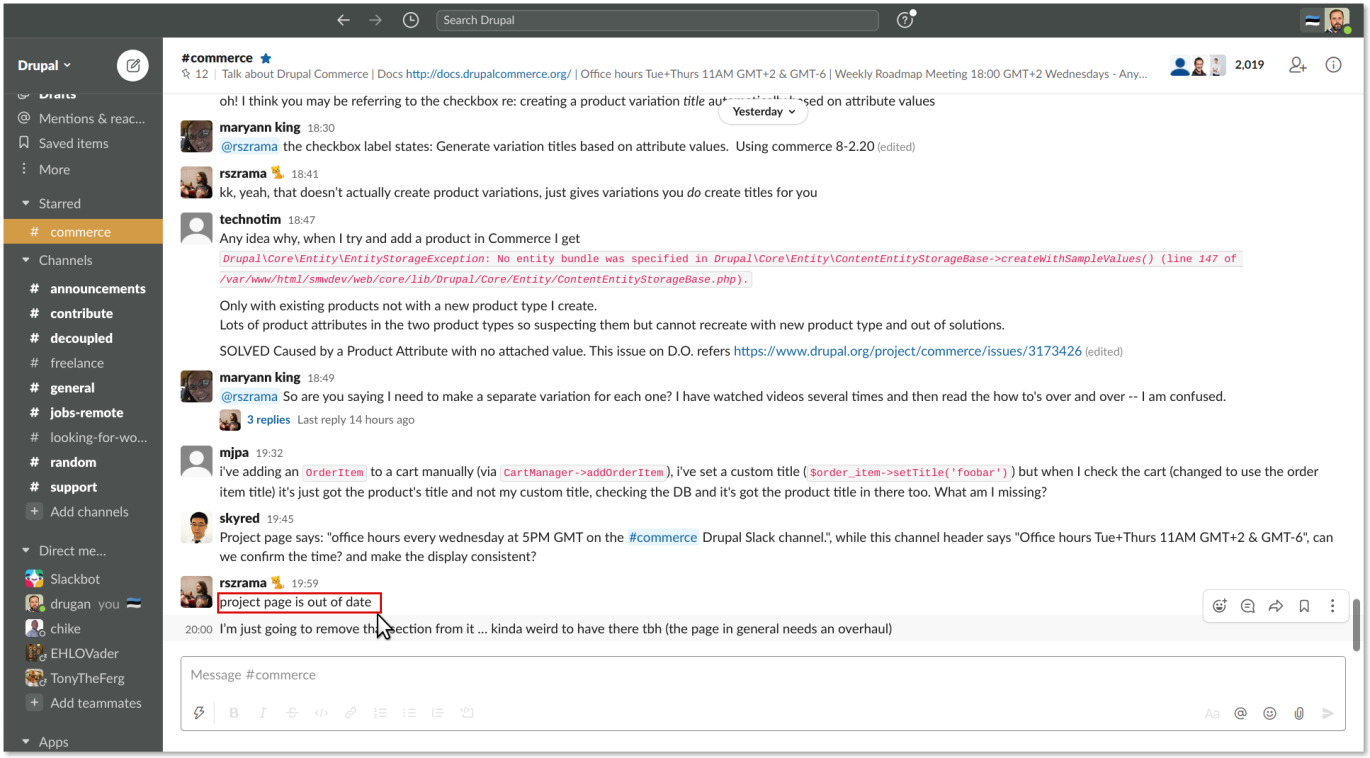This screenshot has height=758, width=1370.
Task: Go forward with the history forward arrow
Action: pos(375,20)
